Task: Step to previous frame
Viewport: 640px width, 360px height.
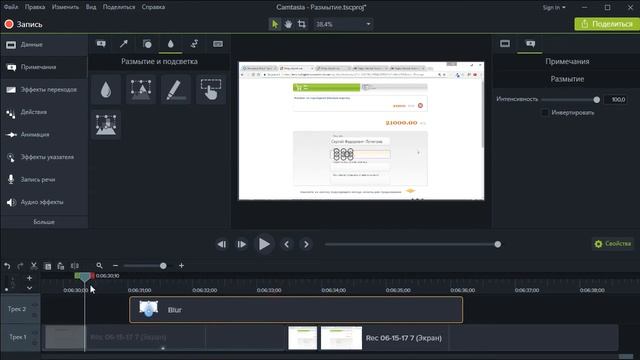Action: 222,244
